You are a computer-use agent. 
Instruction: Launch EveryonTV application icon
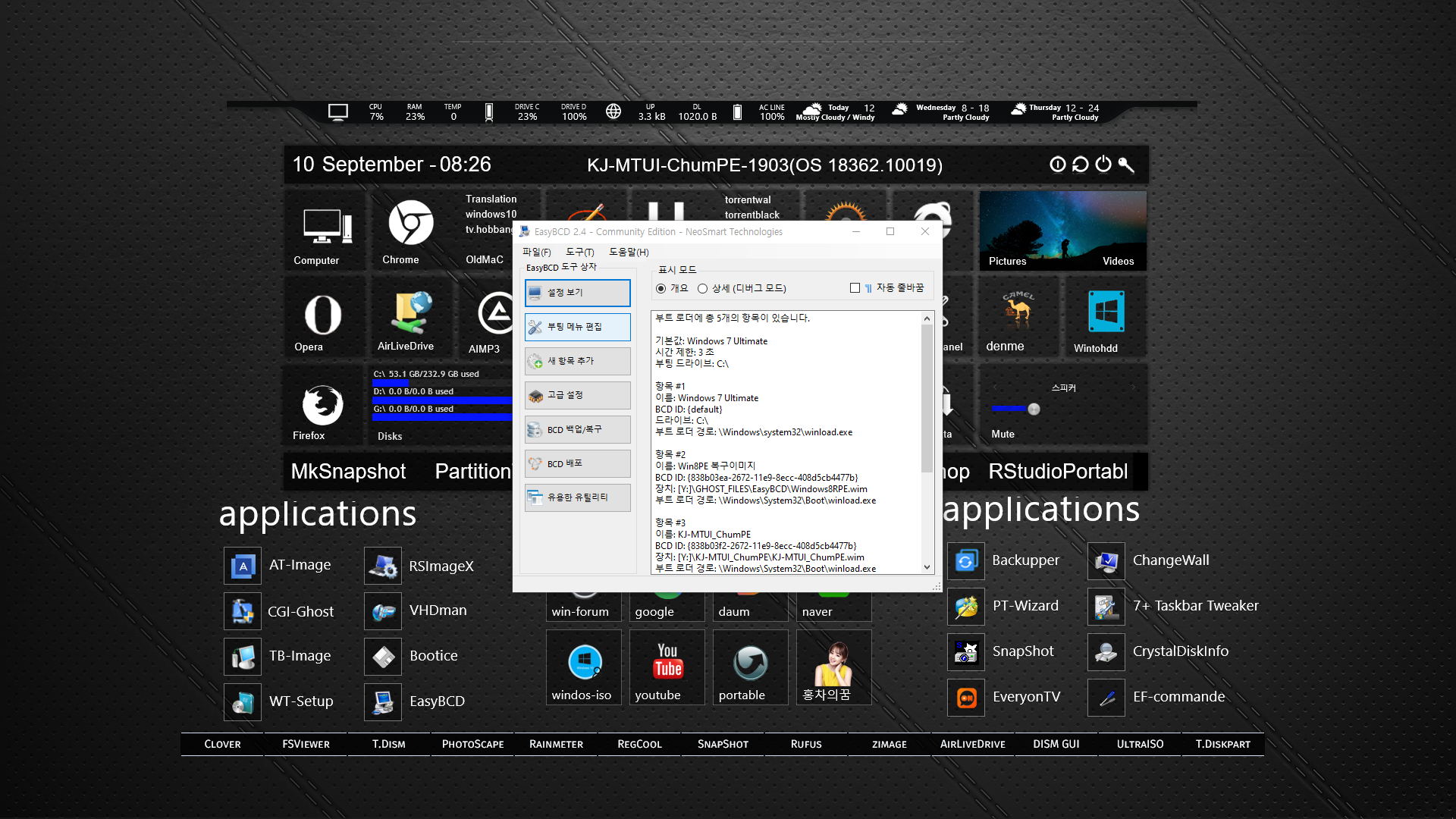pyautogui.click(x=966, y=698)
